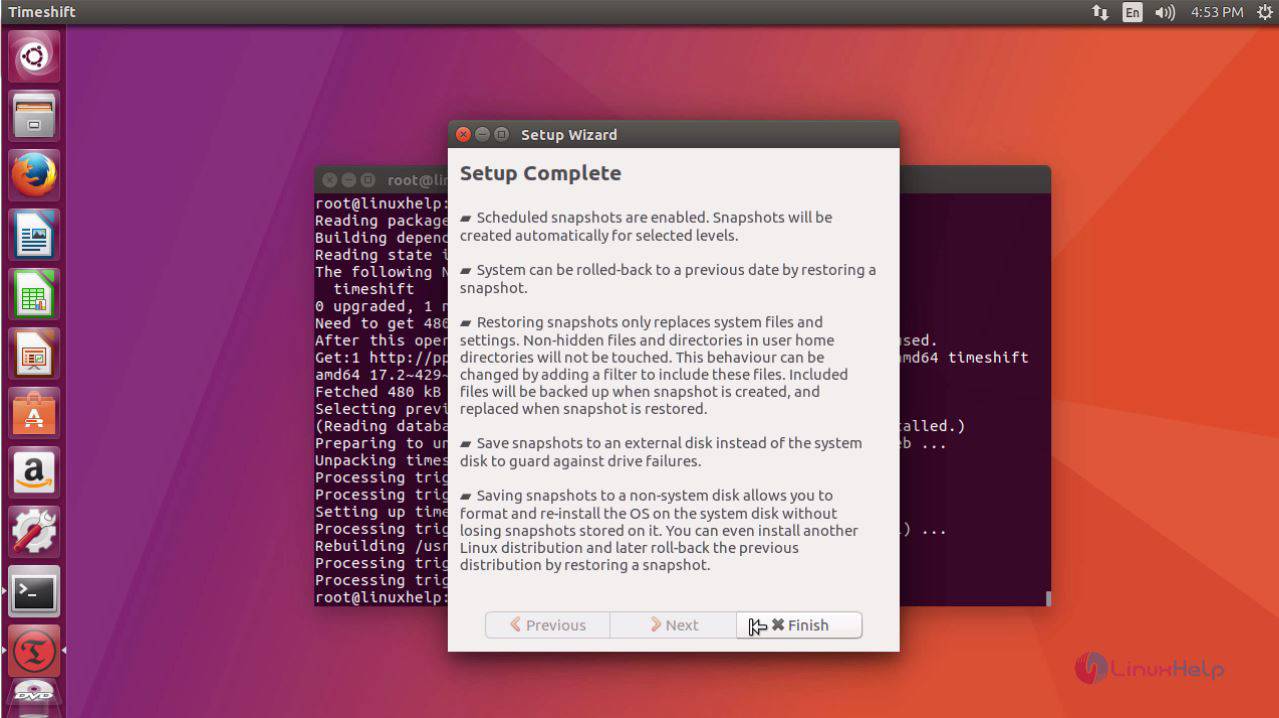
Task: Click Finish in the Setup Wizard
Action: pos(799,625)
